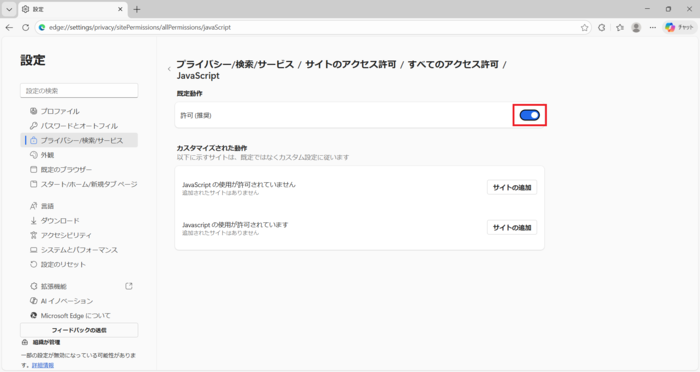
Task: Select the 設定 browser tab
Action: point(73,9)
